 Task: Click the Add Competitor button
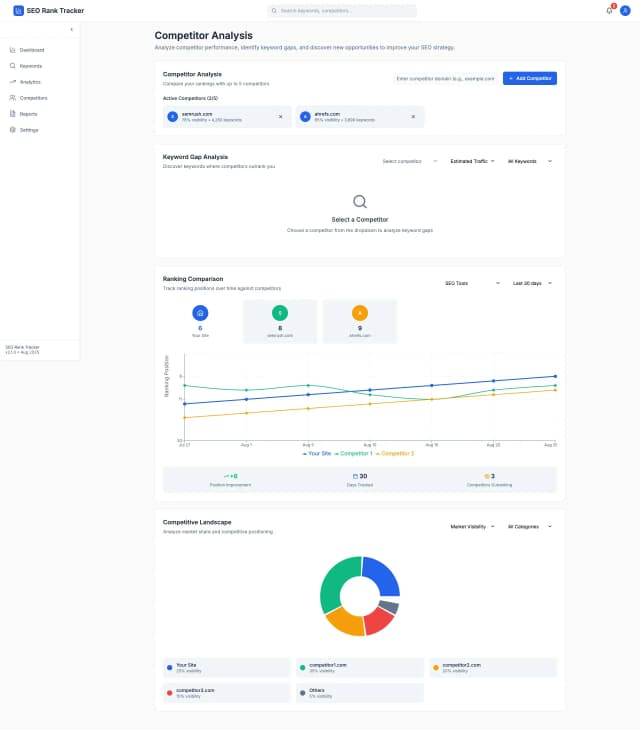(529, 78)
